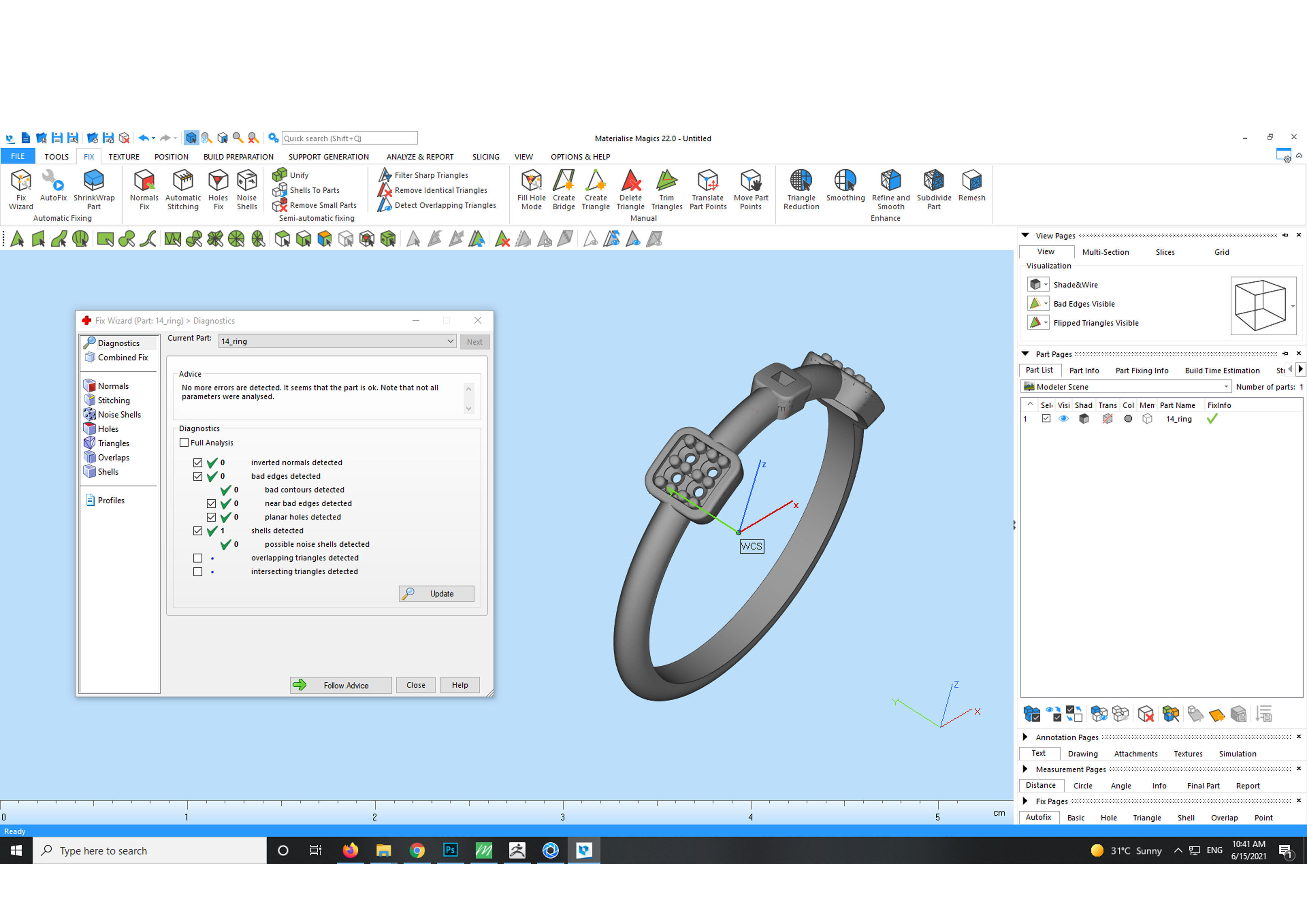Viewport: 1307px width, 924px height.
Task: Switch to the Part Fixing Info tab
Action: [x=1141, y=371]
